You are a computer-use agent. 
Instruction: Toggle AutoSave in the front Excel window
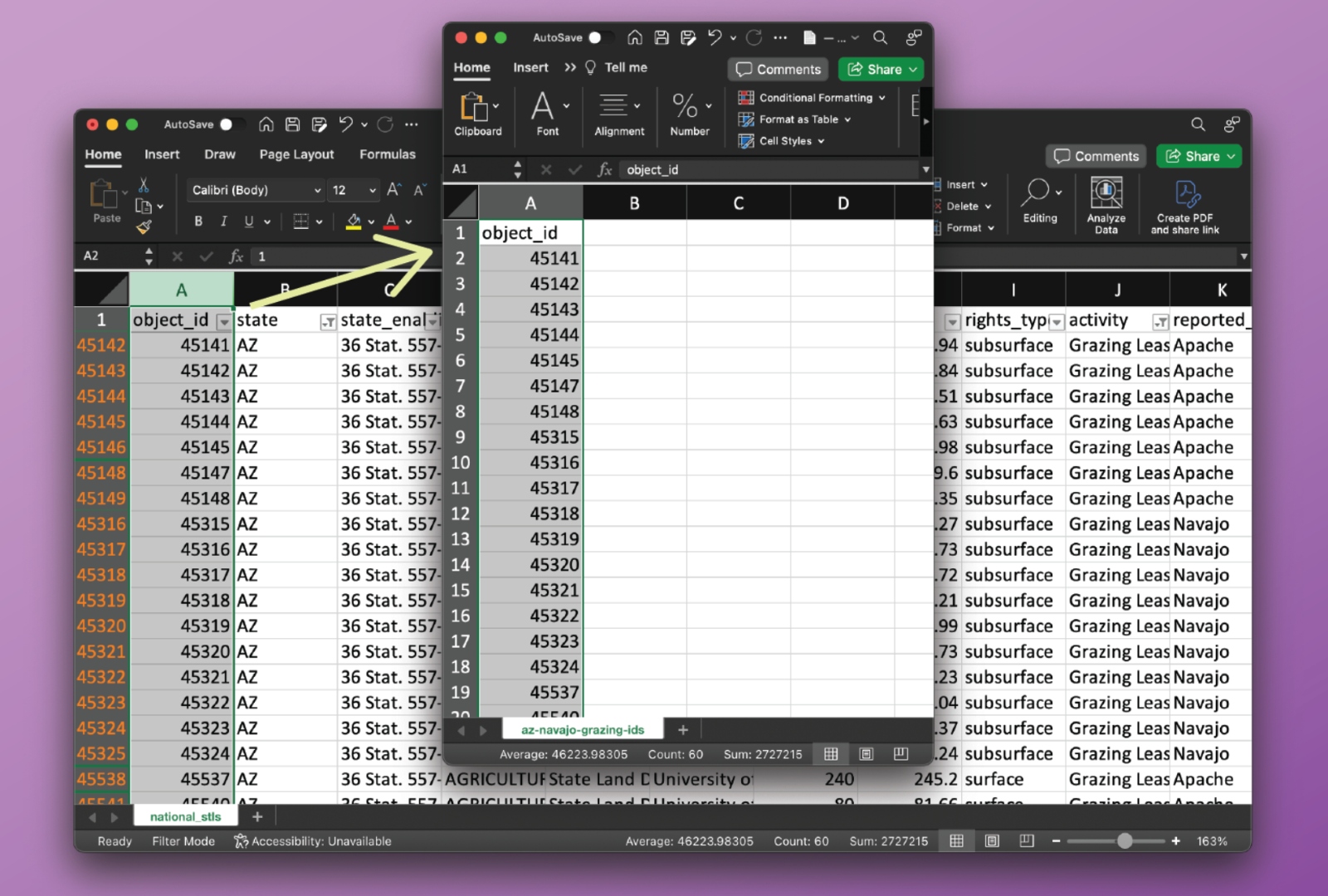click(x=599, y=37)
